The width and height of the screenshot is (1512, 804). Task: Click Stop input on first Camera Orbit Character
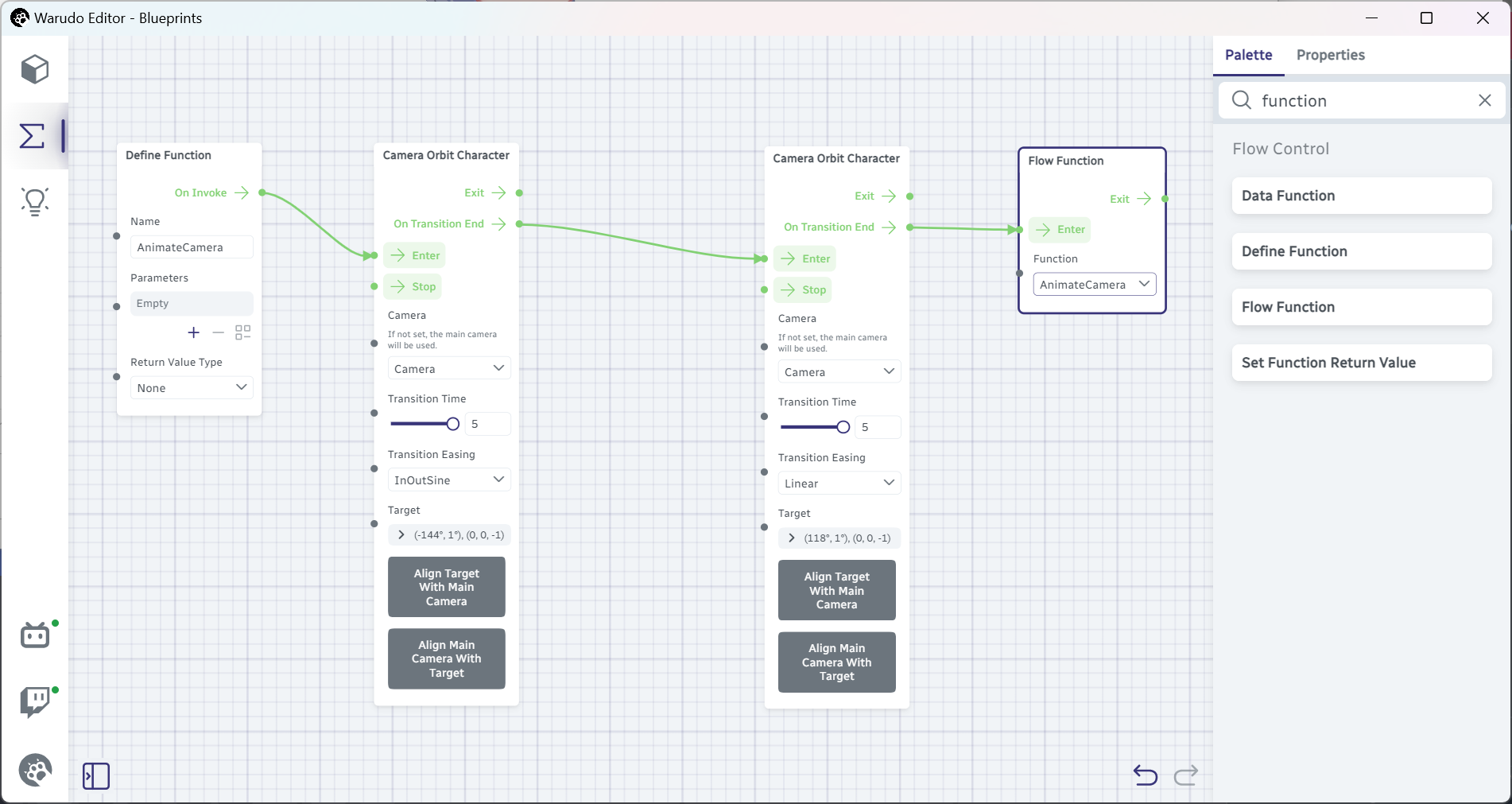[x=413, y=286]
